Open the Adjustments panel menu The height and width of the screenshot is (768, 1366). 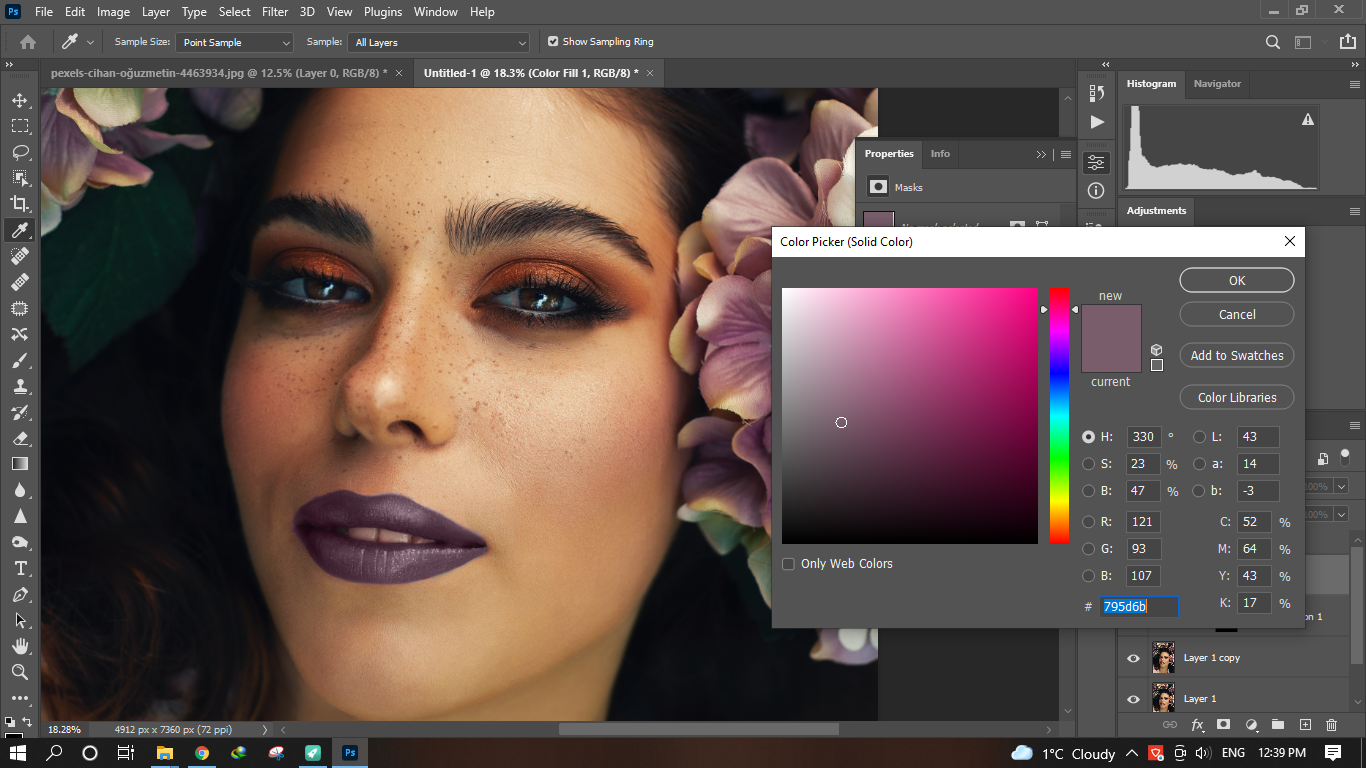click(1354, 211)
